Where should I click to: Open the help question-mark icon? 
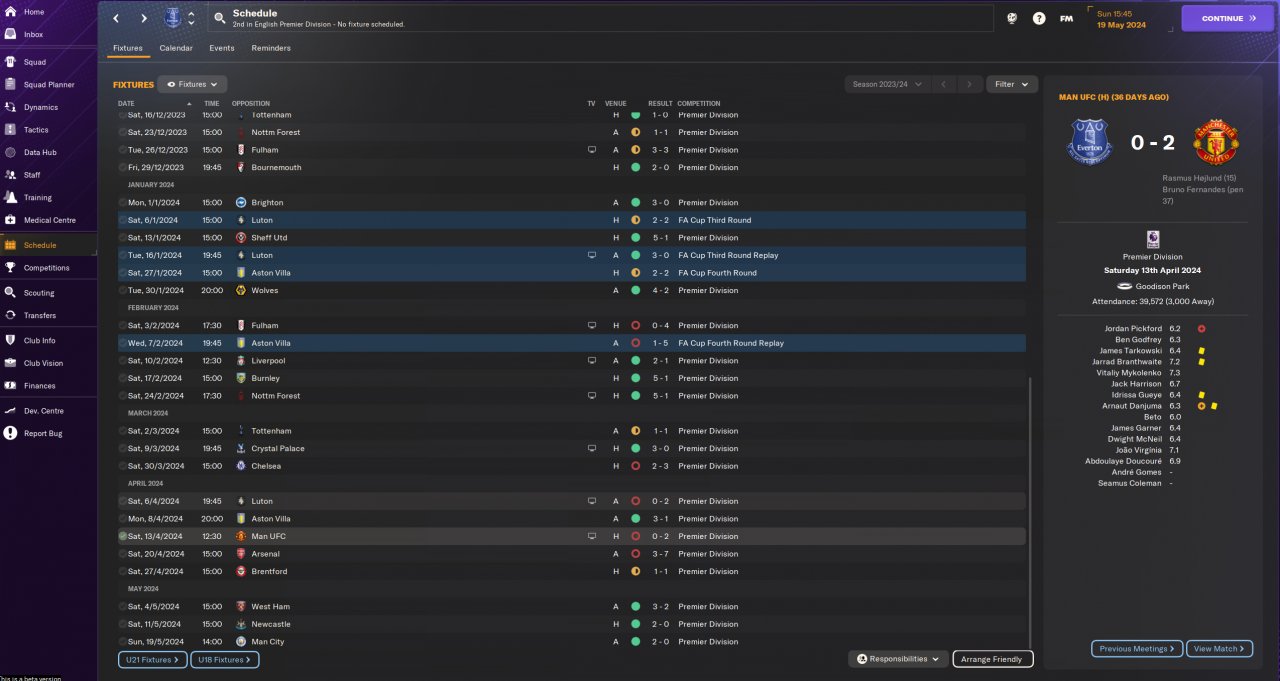point(1039,18)
